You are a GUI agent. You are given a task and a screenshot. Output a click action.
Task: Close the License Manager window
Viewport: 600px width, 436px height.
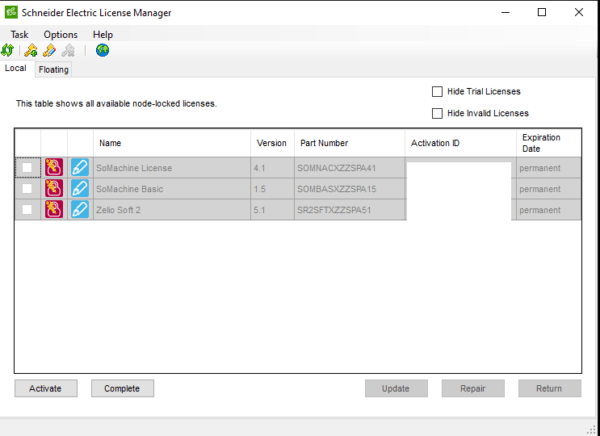(x=579, y=12)
